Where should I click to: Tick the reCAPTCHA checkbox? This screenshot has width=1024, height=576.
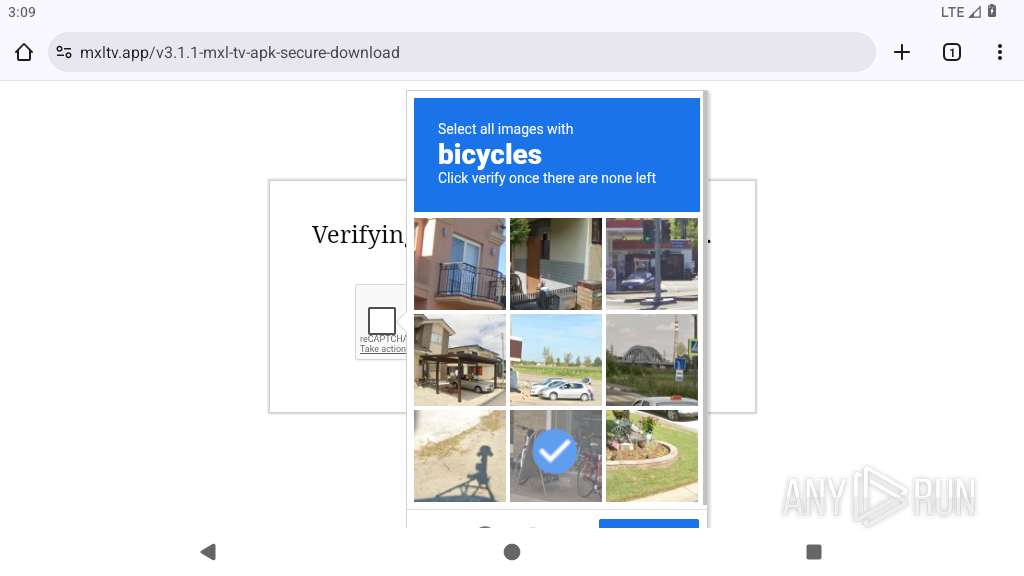click(x=382, y=321)
